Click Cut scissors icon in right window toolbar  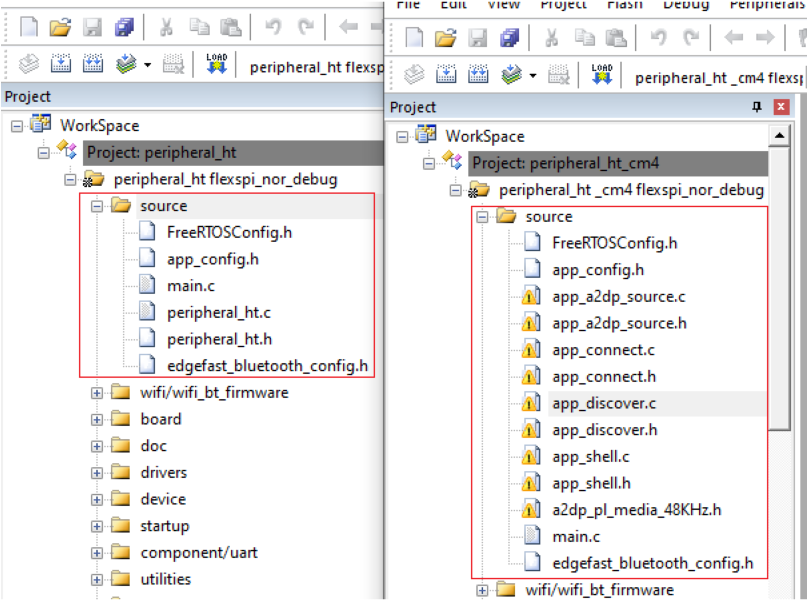pyautogui.click(x=551, y=38)
